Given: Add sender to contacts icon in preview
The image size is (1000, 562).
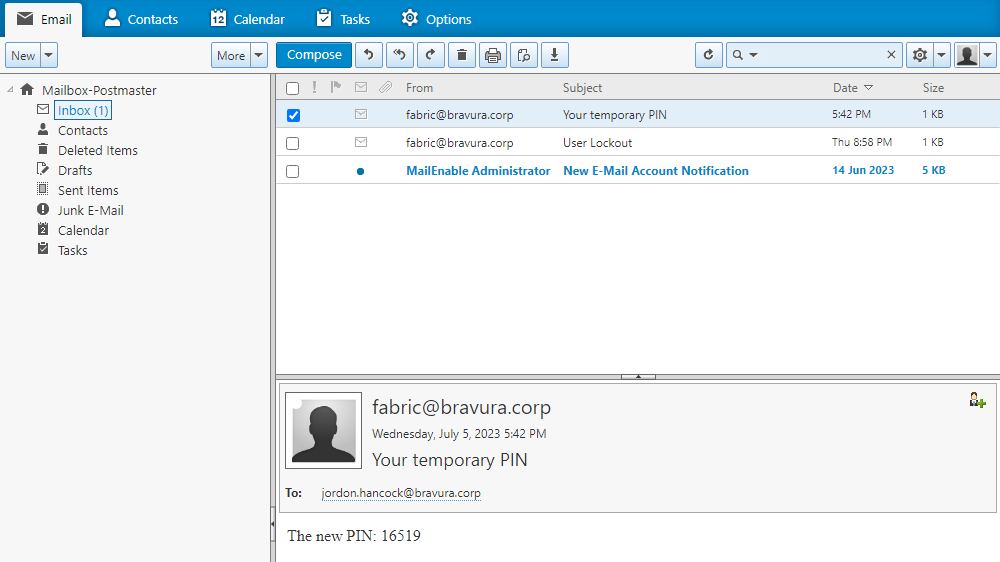Looking at the screenshot, I should pyautogui.click(x=977, y=401).
